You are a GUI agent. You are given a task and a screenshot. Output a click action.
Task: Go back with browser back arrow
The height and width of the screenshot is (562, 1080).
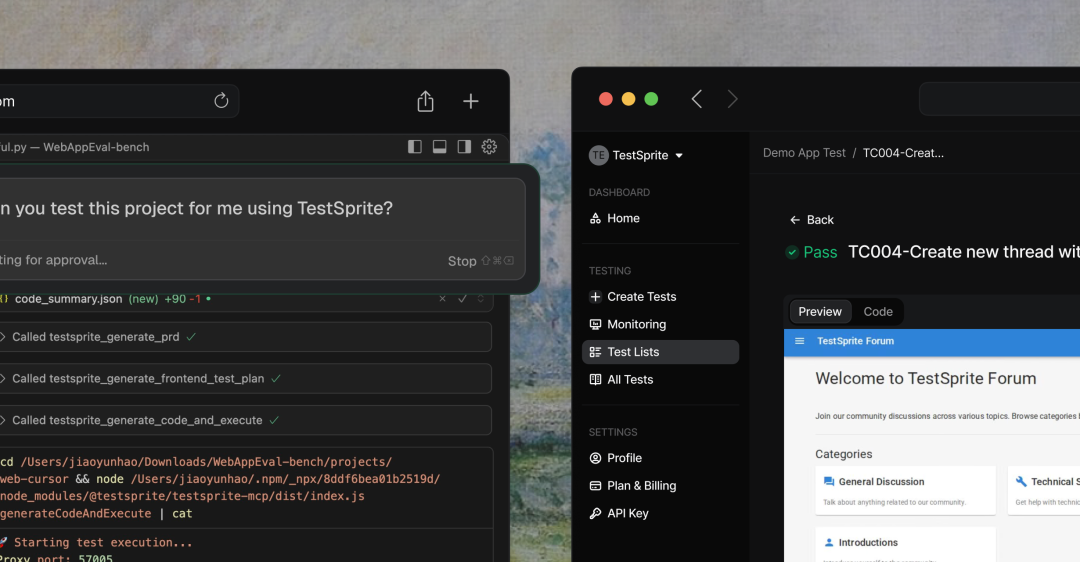[x=697, y=99]
